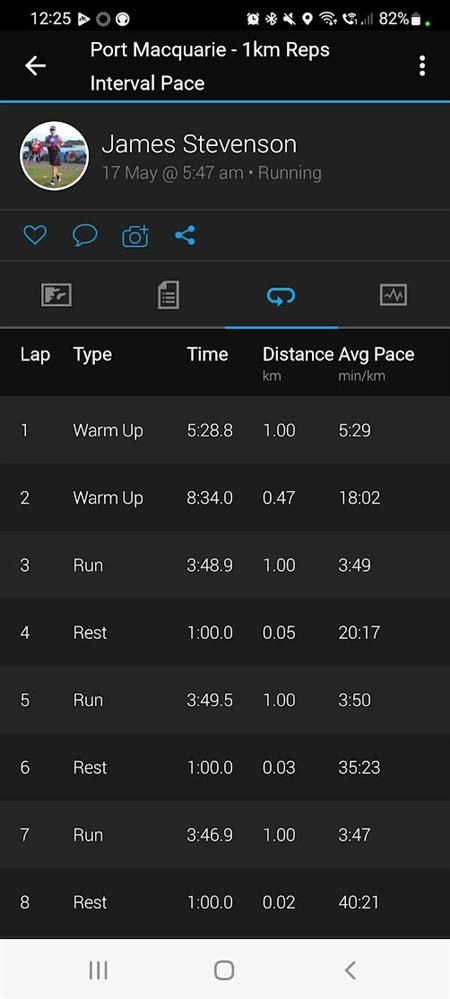Open recent apps from the navigation bar
The width and height of the screenshot is (450, 999).
[98, 970]
